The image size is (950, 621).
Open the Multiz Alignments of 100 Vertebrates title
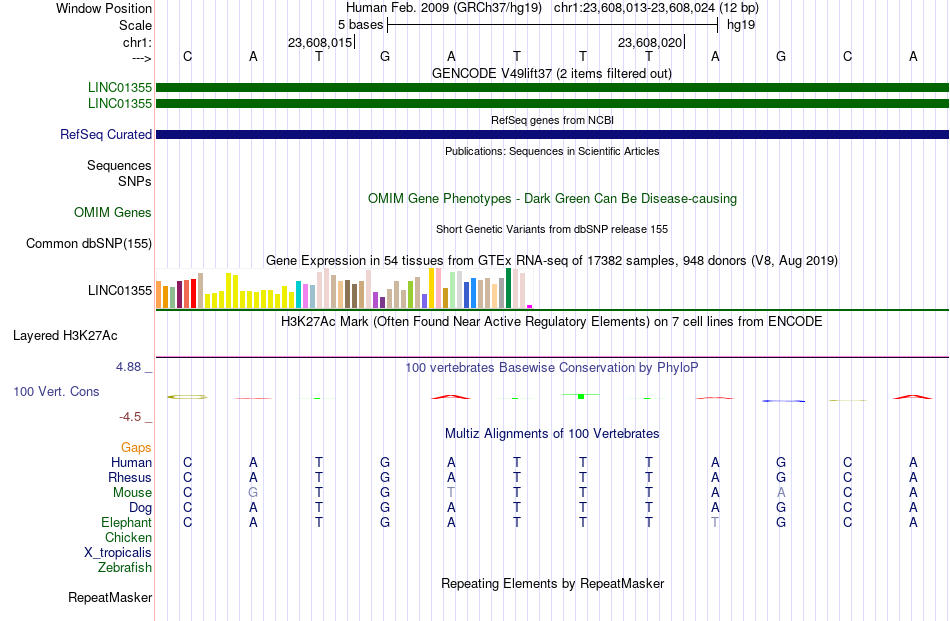tap(552, 434)
